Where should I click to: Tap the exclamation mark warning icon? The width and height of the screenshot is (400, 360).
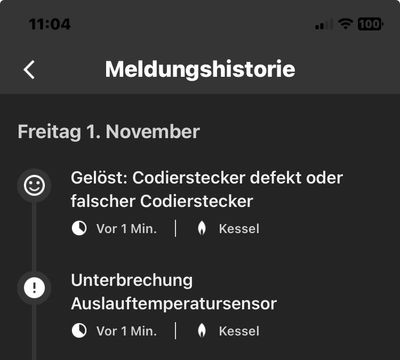(34, 288)
